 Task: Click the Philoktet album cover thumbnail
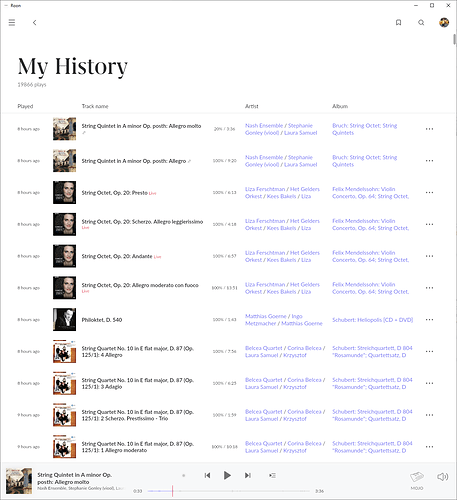(64, 319)
